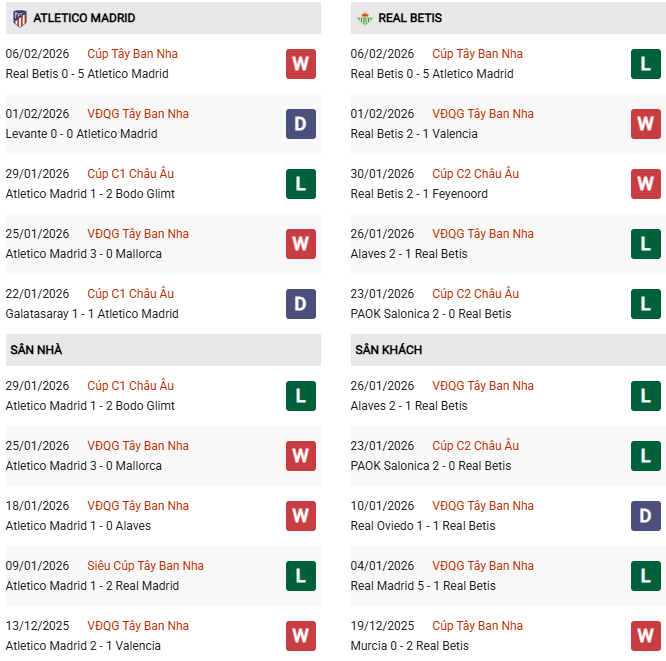Click L badge for Real Madrid 5-1 Real Betis
This screenshot has height=661, width=666.
645,576
